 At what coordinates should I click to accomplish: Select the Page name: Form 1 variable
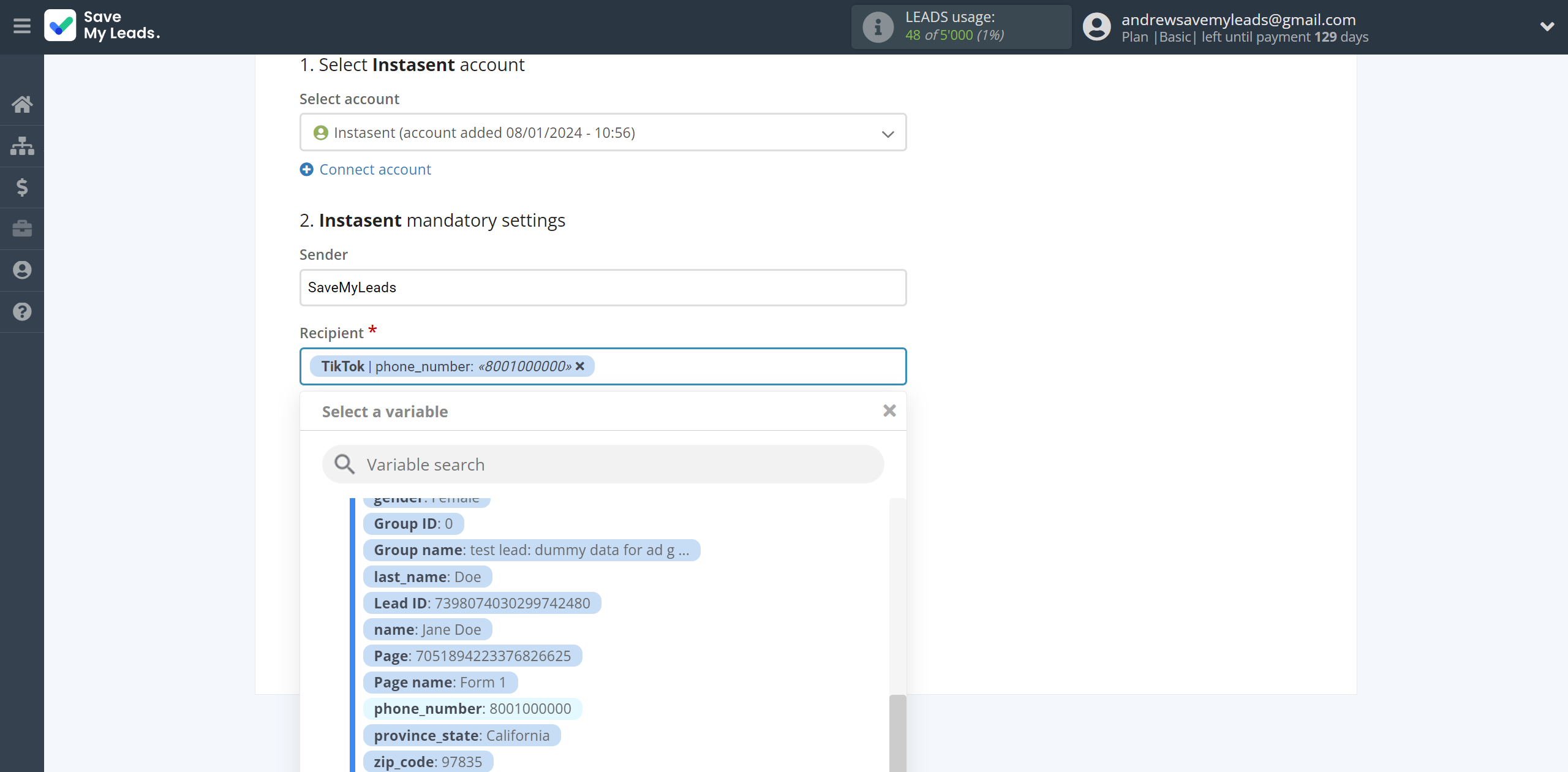(x=440, y=682)
